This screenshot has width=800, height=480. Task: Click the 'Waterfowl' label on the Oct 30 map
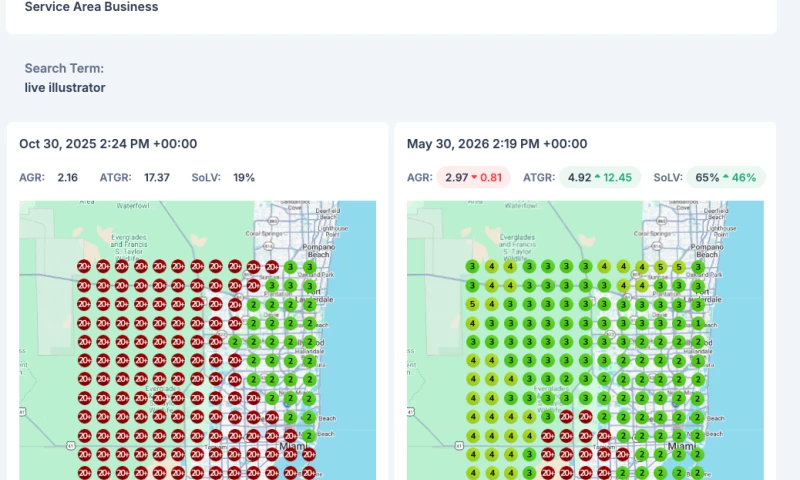pyautogui.click(x=133, y=206)
